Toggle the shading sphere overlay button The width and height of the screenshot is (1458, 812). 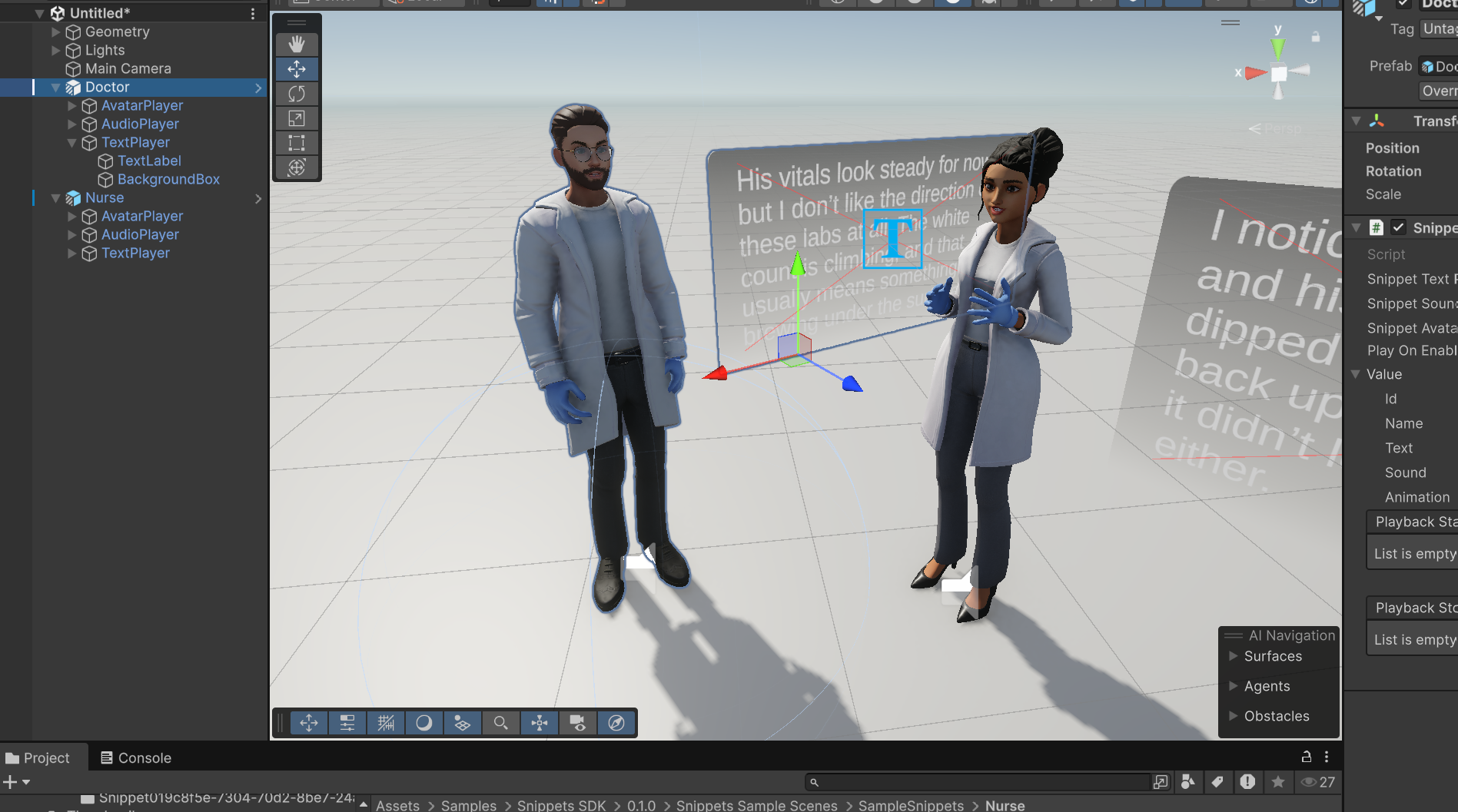pos(424,723)
